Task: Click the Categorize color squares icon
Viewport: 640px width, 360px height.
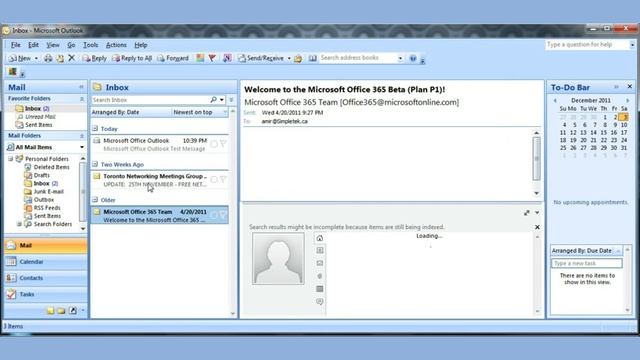Action: pyautogui.click(x=200, y=58)
